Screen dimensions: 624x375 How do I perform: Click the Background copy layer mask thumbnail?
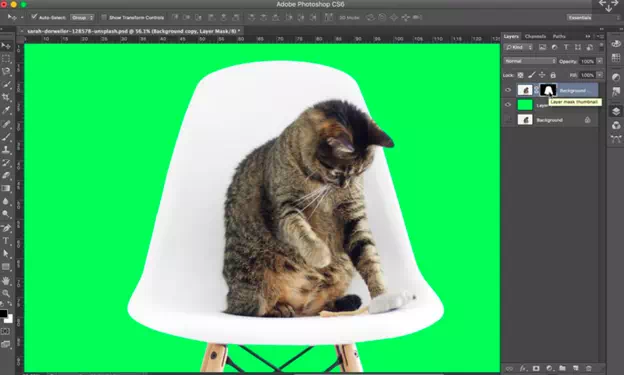pyautogui.click(x=548, y=90)
